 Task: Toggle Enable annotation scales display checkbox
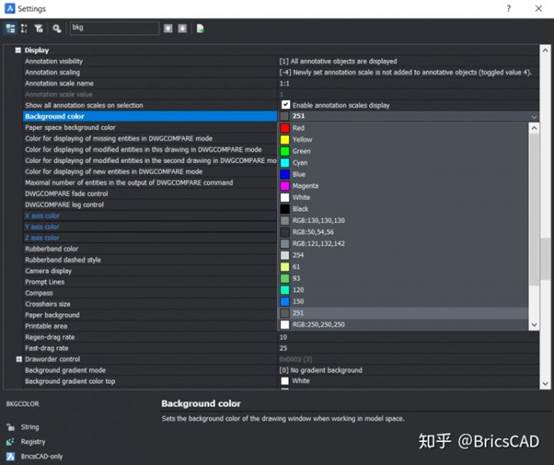(285, 105)
